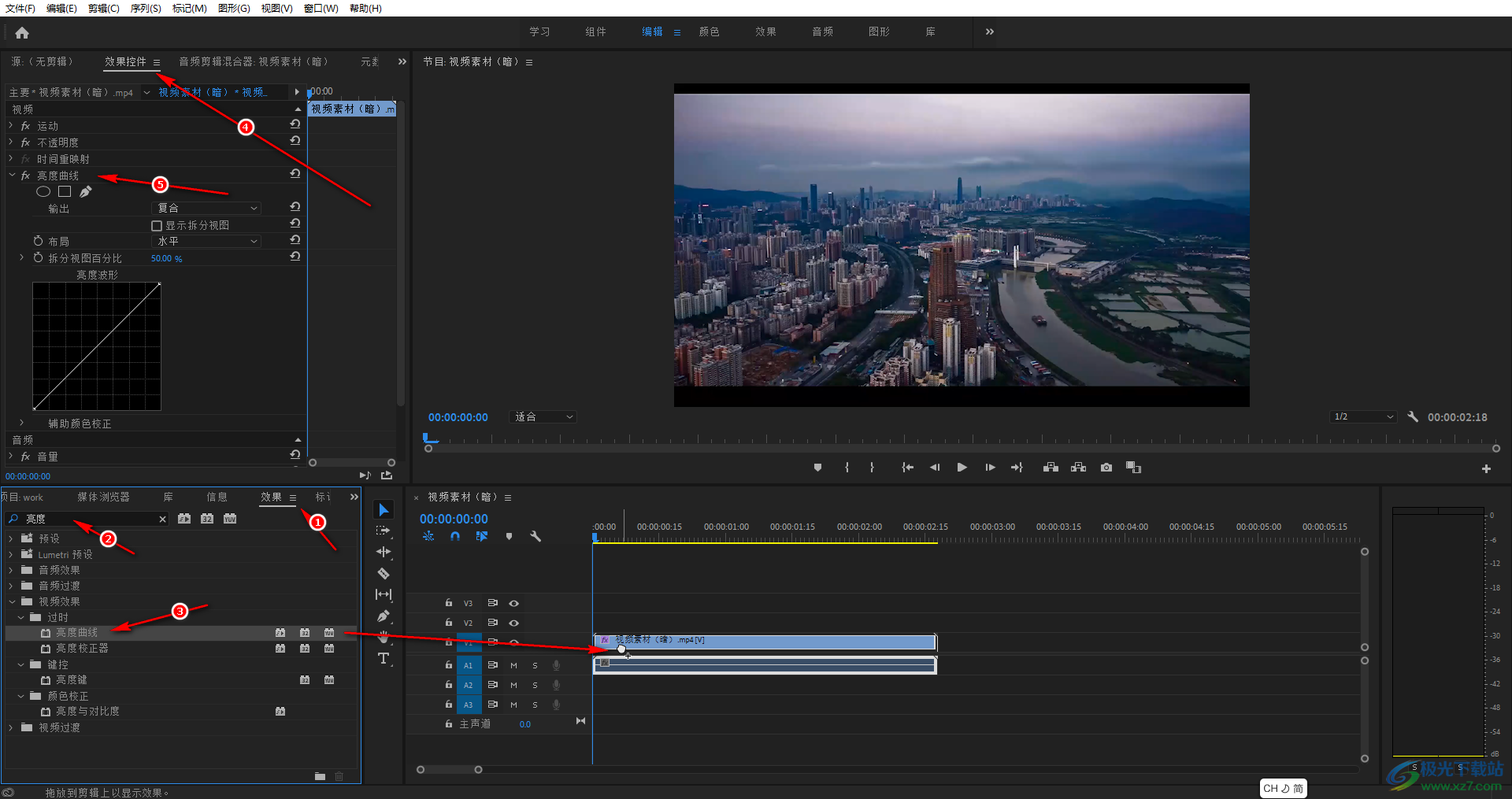Select the Ripple Edit tool
This screenshot has width=1512, height=799.
(384, 552)
